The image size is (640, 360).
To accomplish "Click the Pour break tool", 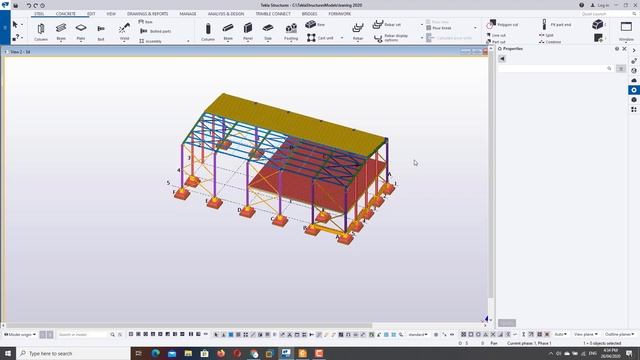I will 439,28.
